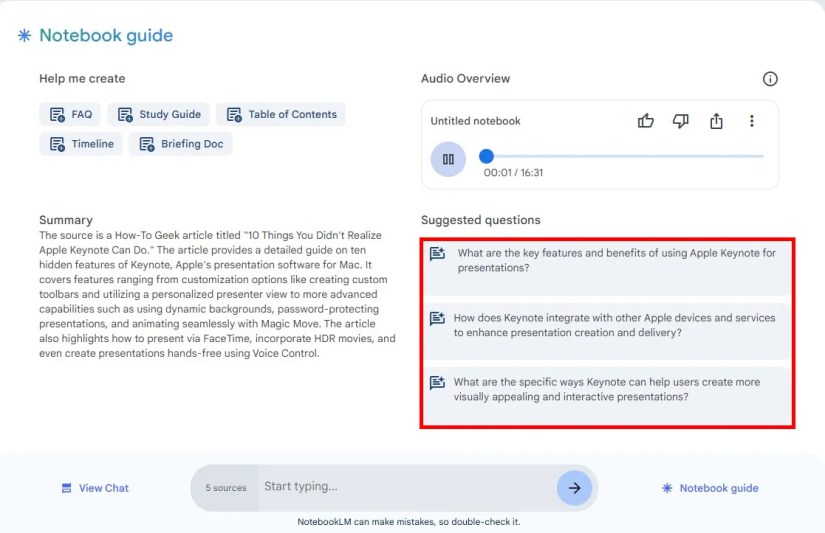Click the FAQ button's note icon

[57, 114]
